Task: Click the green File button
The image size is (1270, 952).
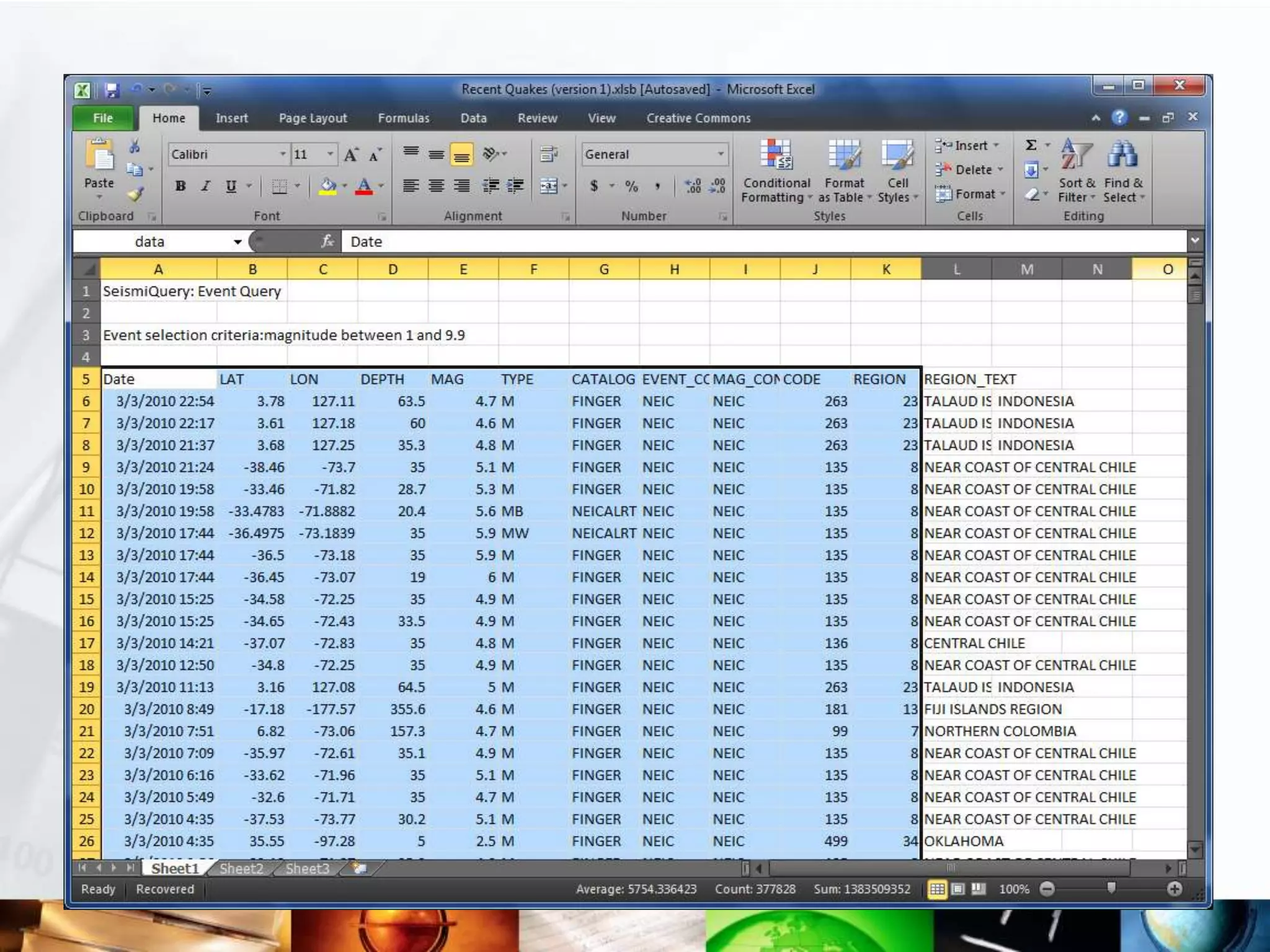Action: coord(103,118)
